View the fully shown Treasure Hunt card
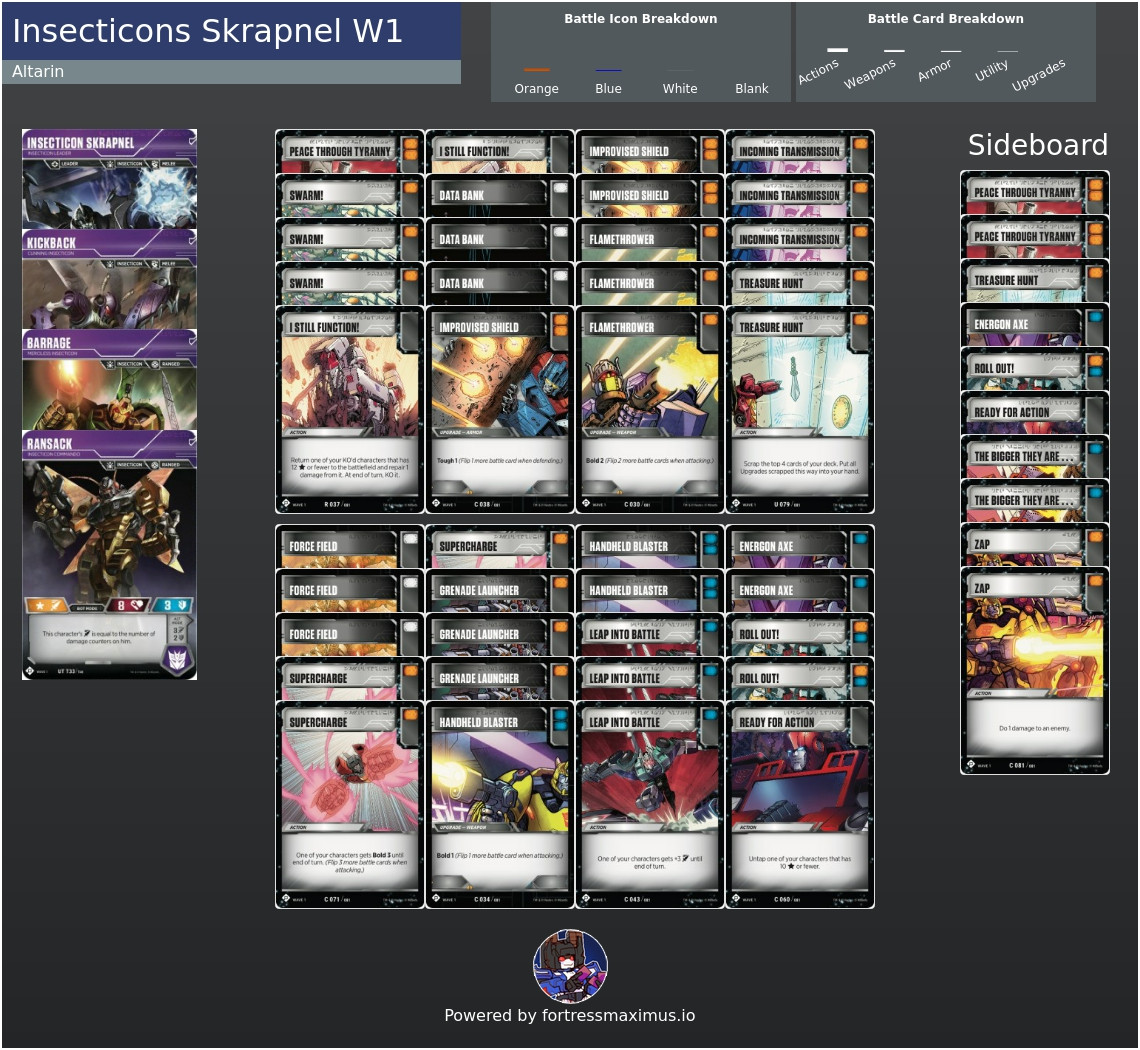The image size is (1140, 1050). point(800,410)
